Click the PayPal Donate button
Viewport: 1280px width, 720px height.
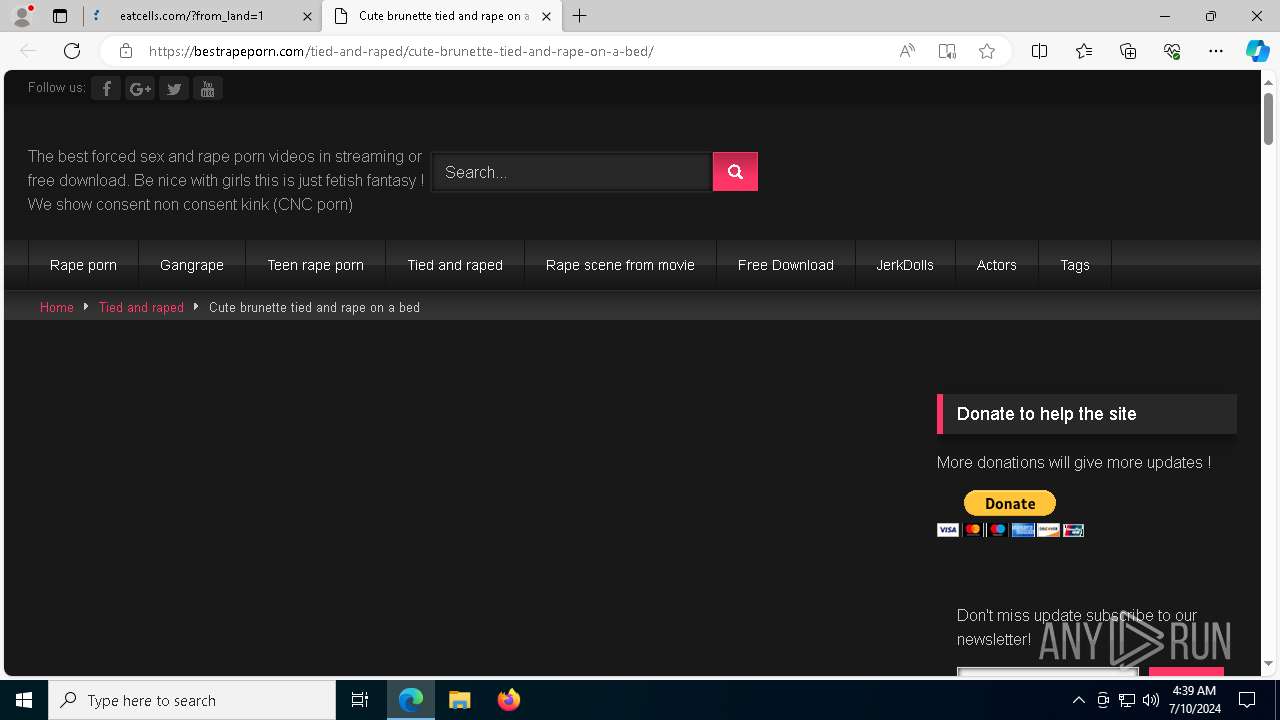pyautogui.click(x=1010, y=504)
